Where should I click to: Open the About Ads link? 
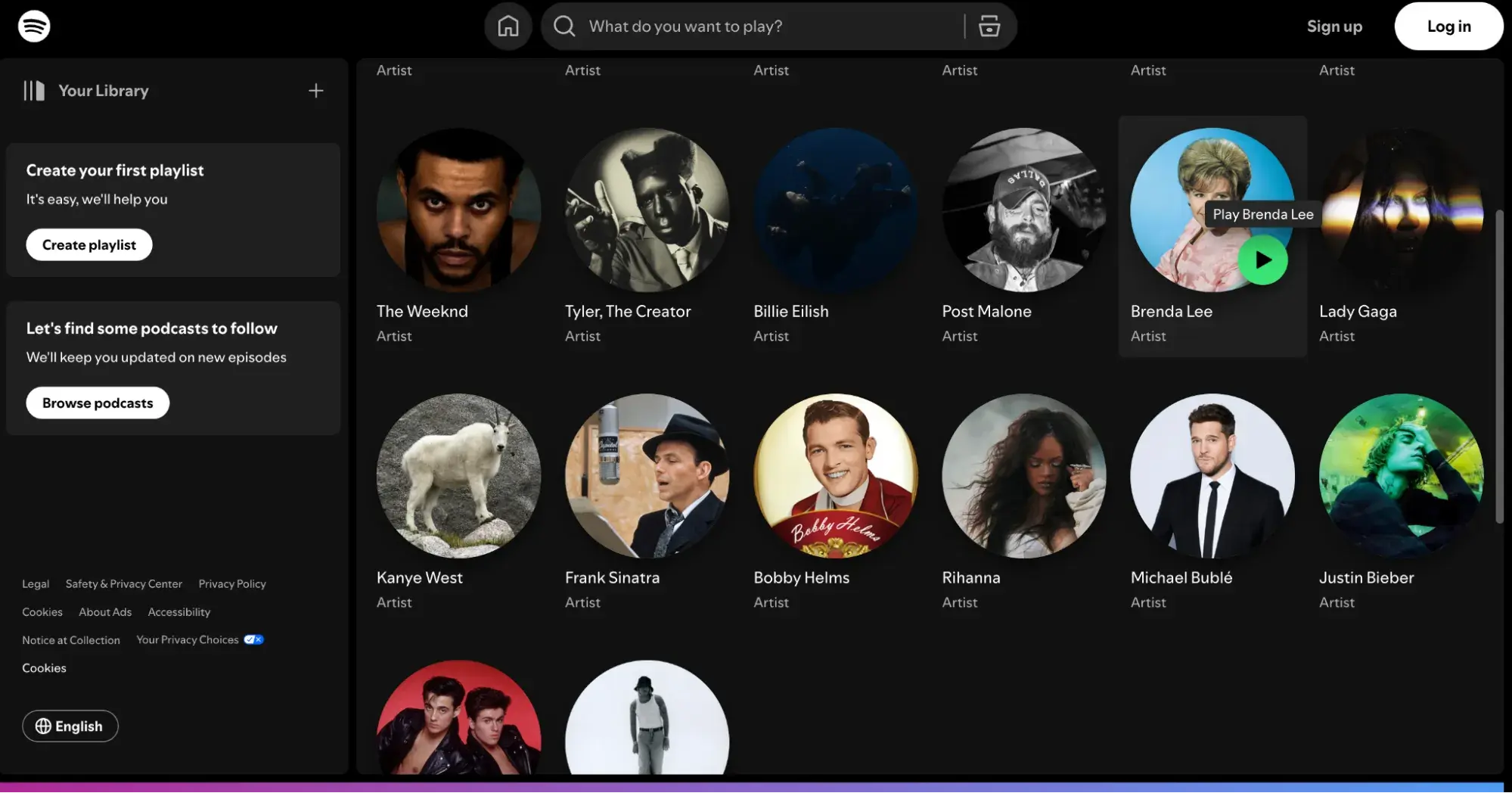[105, 612]
